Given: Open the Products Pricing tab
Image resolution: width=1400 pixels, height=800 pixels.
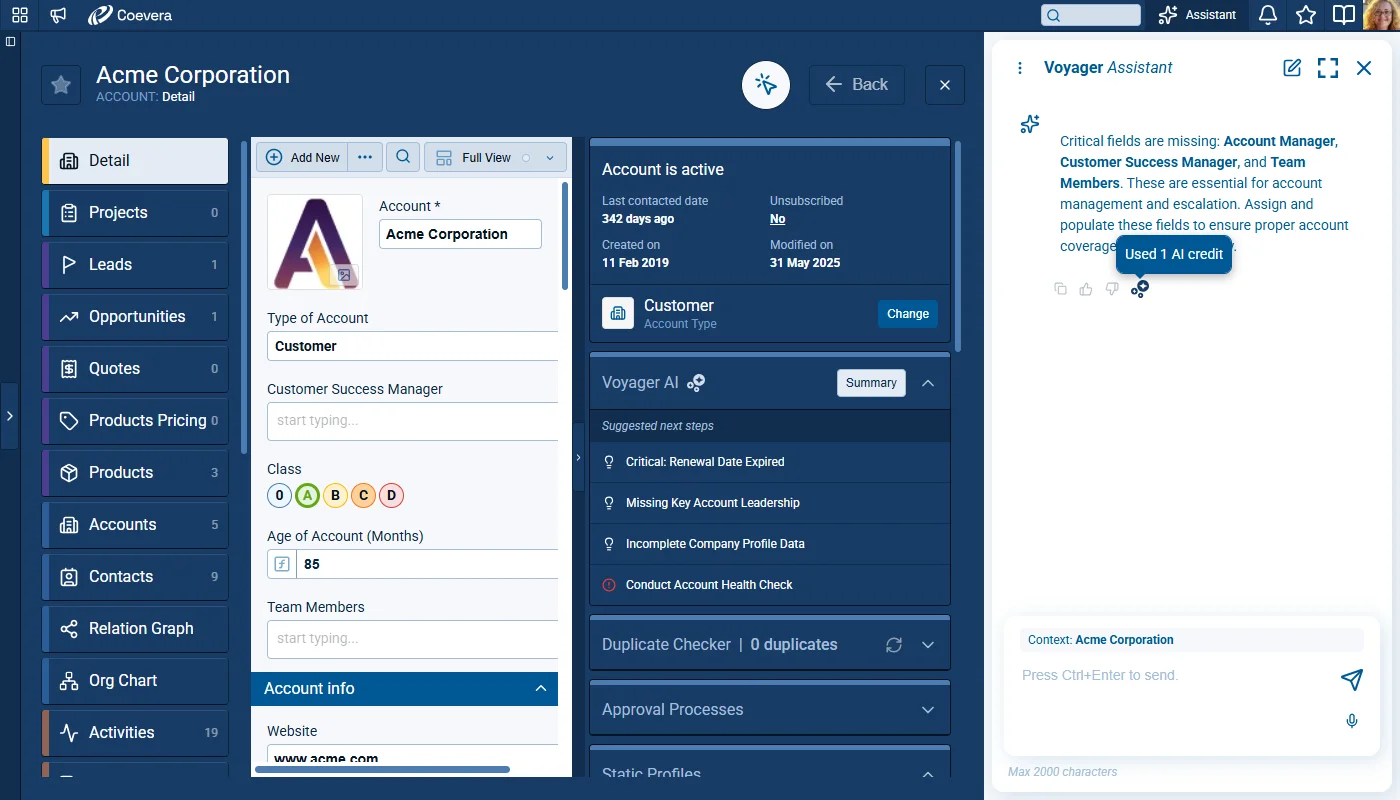Looking at the screenshot, I should [x=135, y=421].
